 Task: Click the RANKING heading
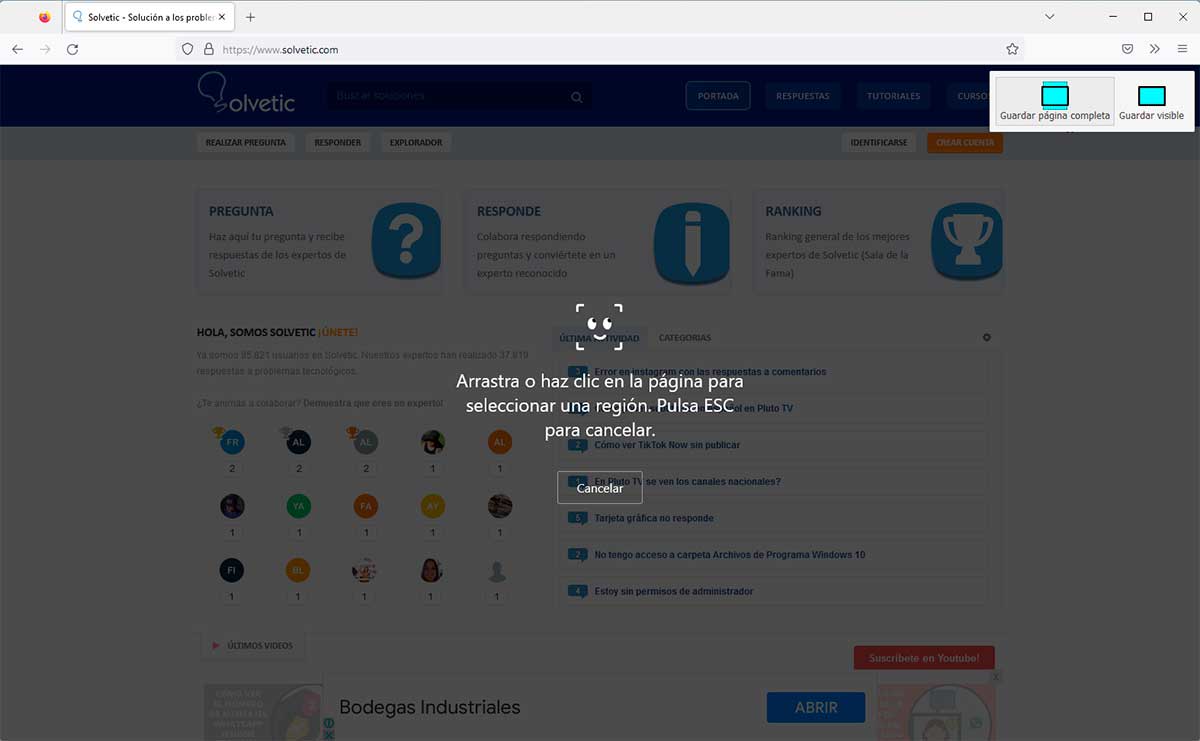(793, 212)
